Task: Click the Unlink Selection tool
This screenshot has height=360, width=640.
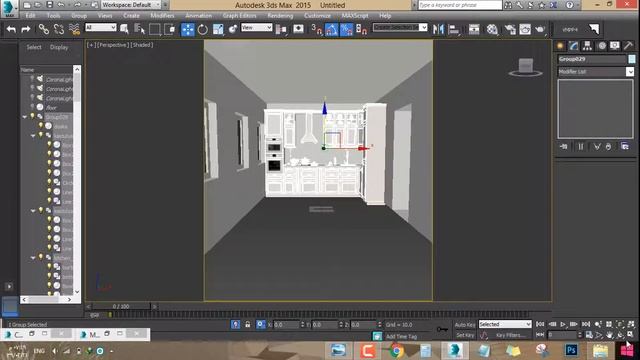Action: (59, 29)
